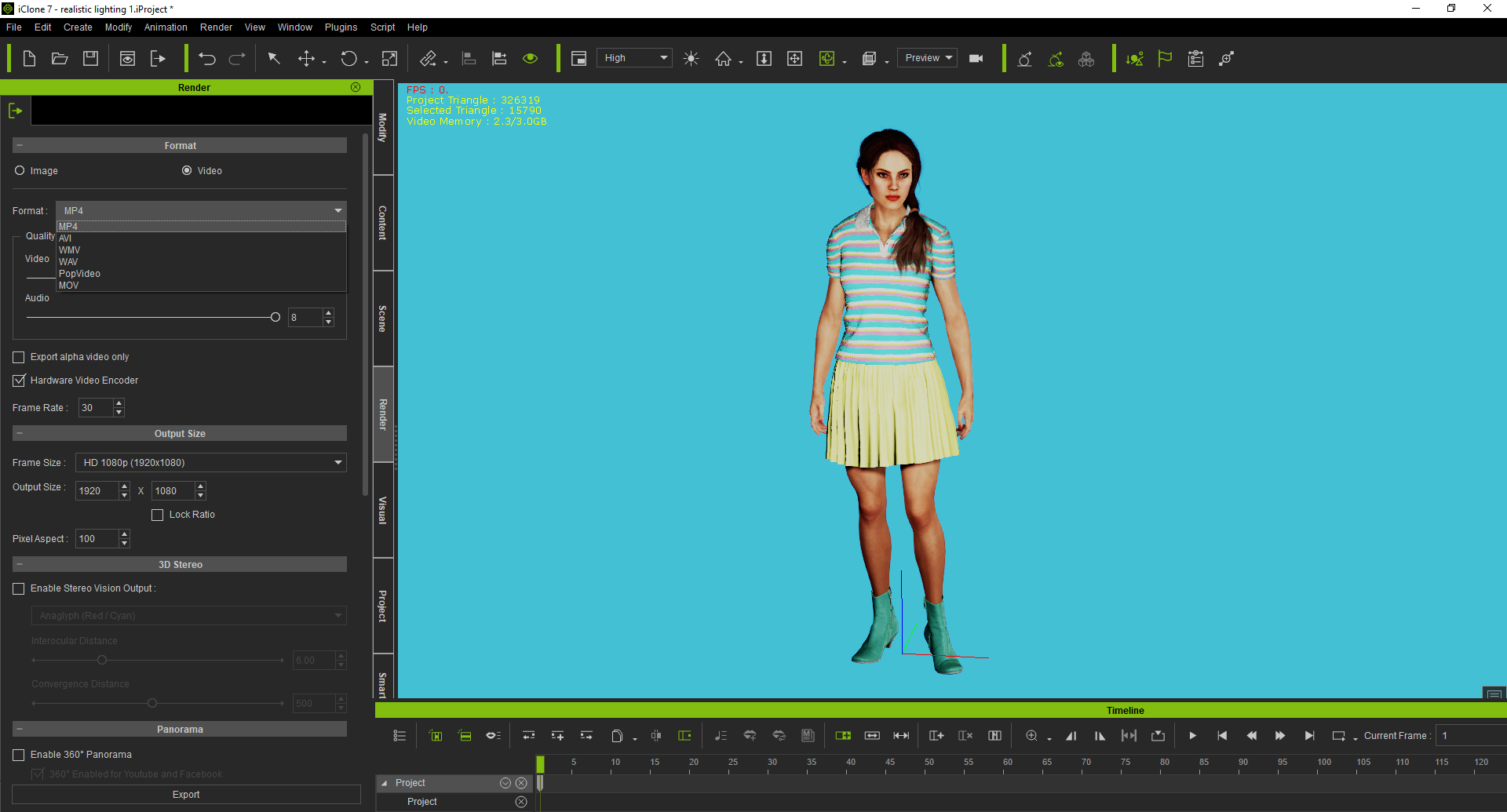Choose WMV from format list
1507x812 pixels.
pos(201,250)
